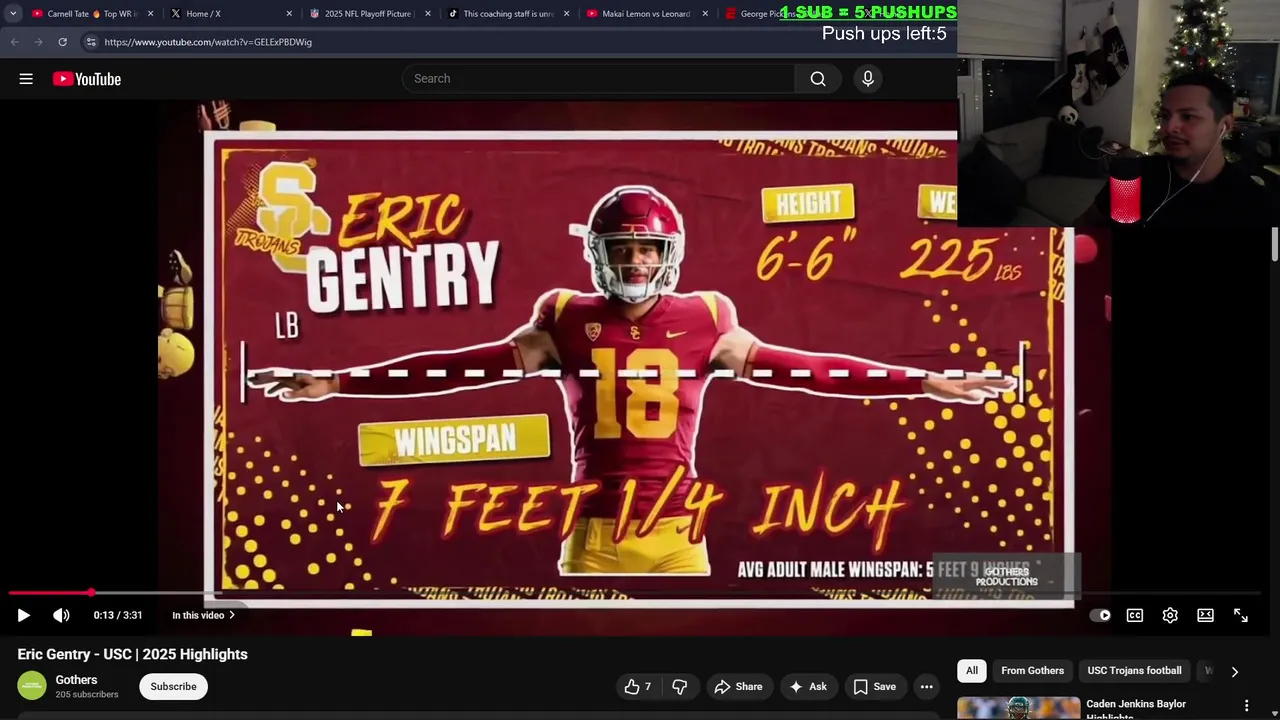Switch to Makai Lemon vs Leonard tab
1280x720 pixels.
pyautogui.click(x=645, y=14)
